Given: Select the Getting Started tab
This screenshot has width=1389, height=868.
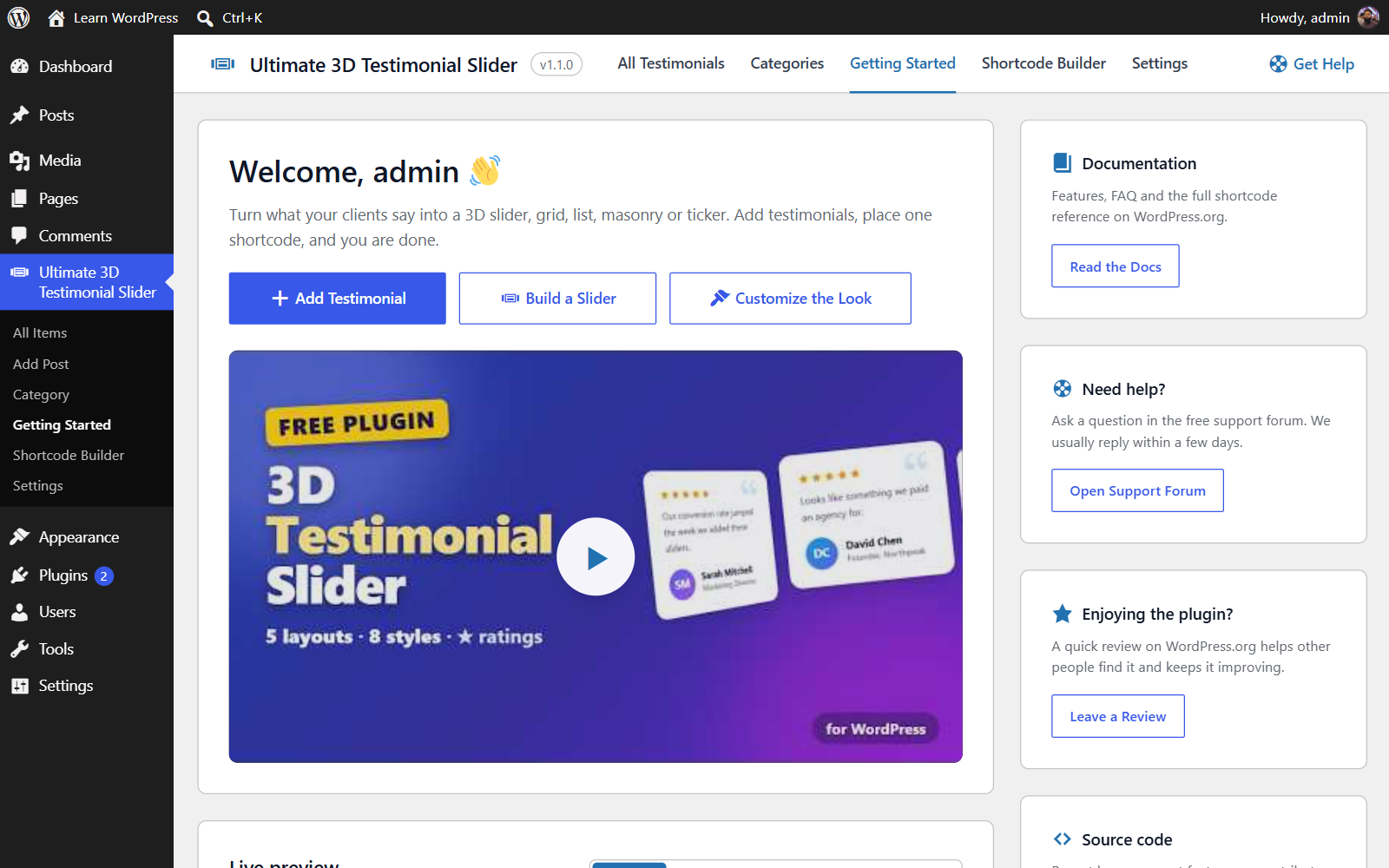Looking at the screenshot, I should point(903,63).
